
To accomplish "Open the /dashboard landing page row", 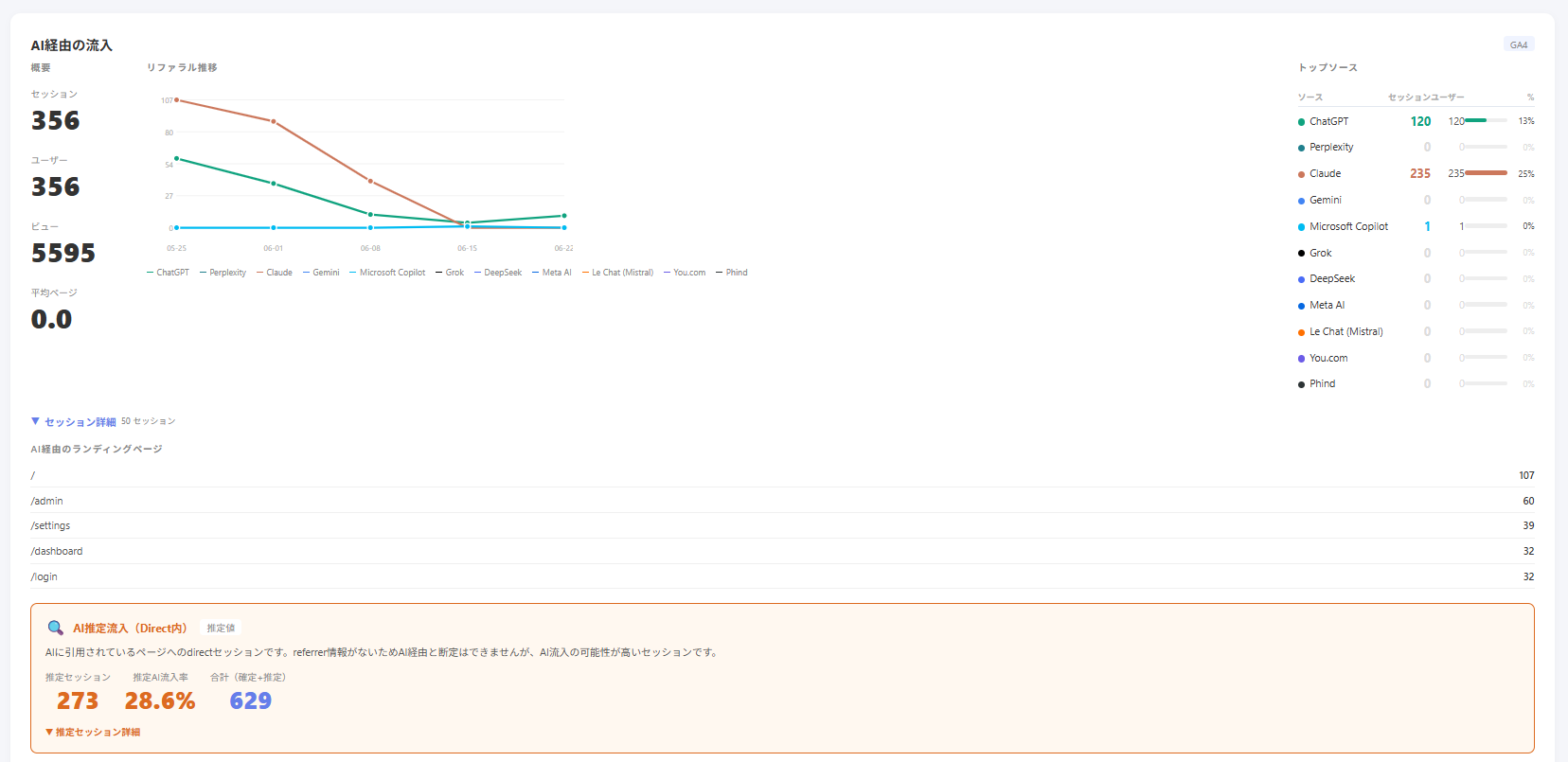I will point(782,551).
